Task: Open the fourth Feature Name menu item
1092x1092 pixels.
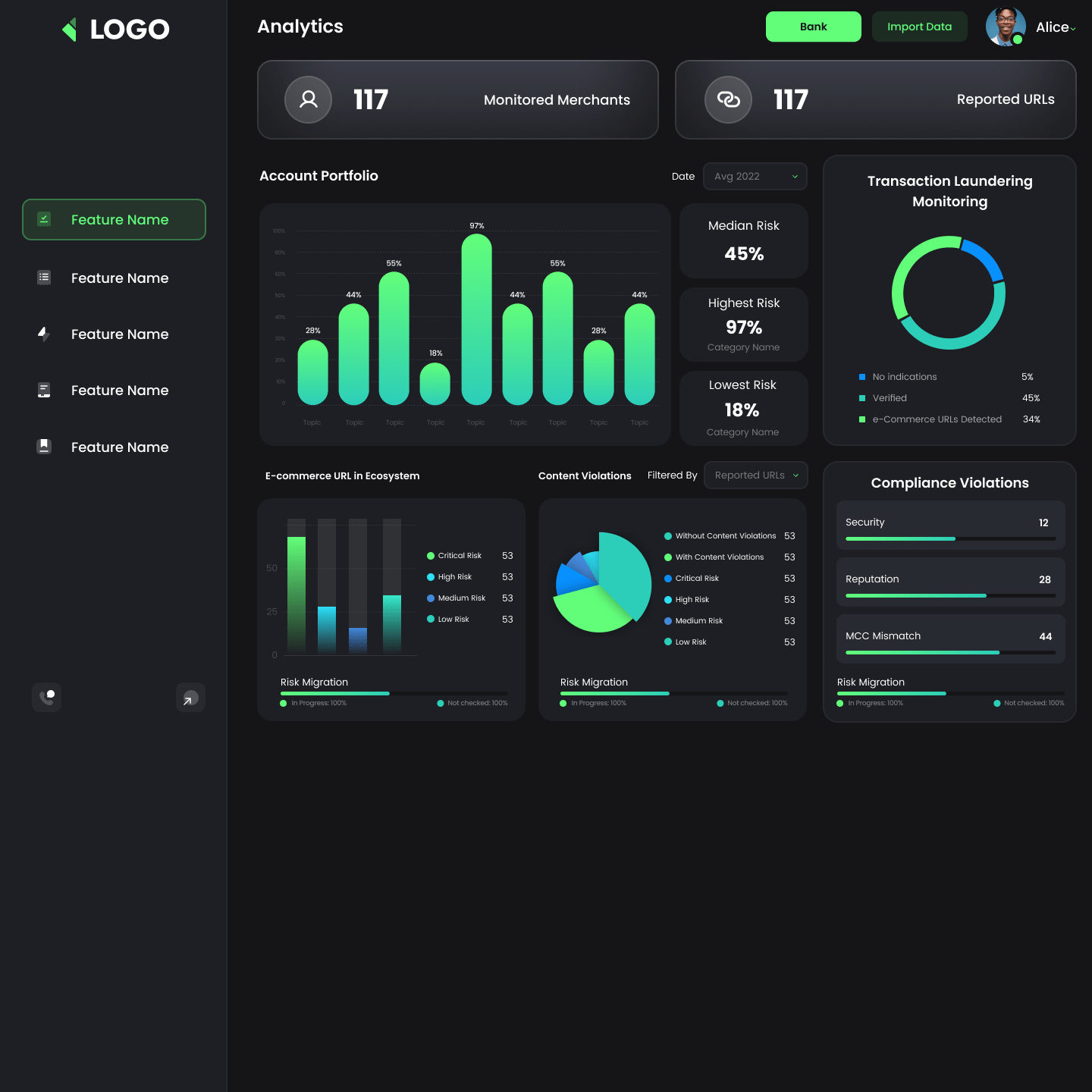Action: tap(119, 391)
